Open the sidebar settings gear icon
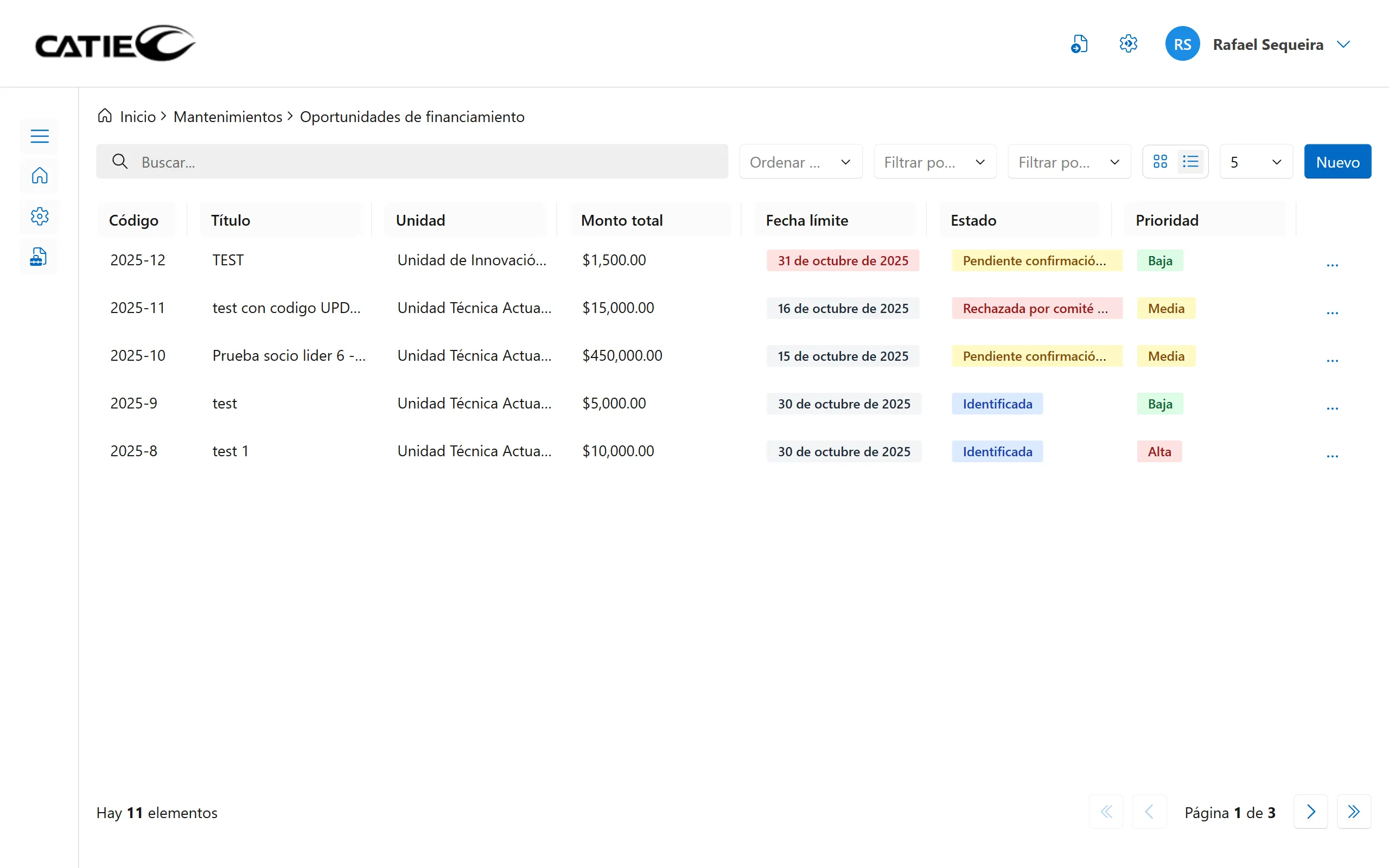 [x=40, y=216]
